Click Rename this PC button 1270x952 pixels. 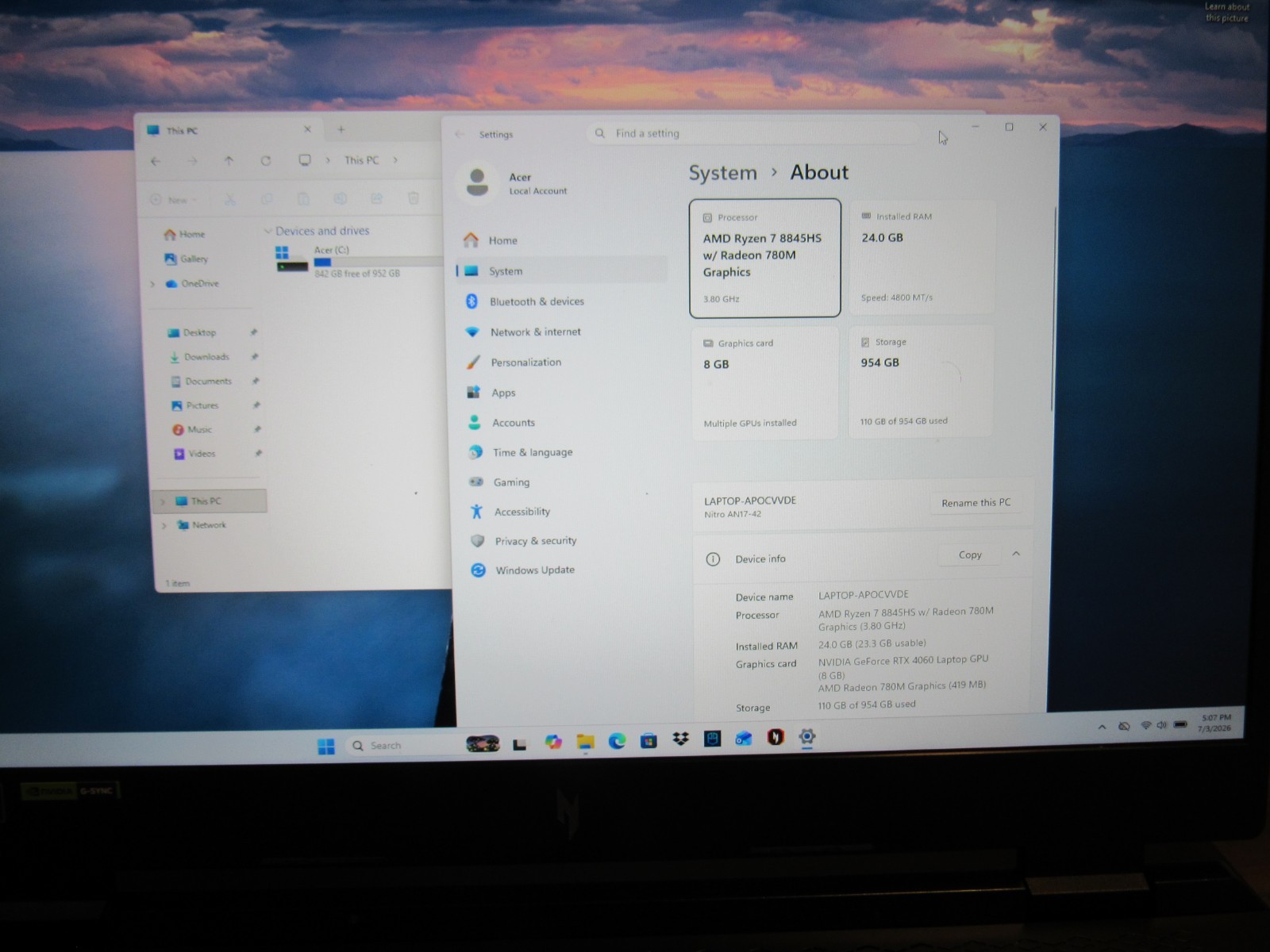coord(976,503)
